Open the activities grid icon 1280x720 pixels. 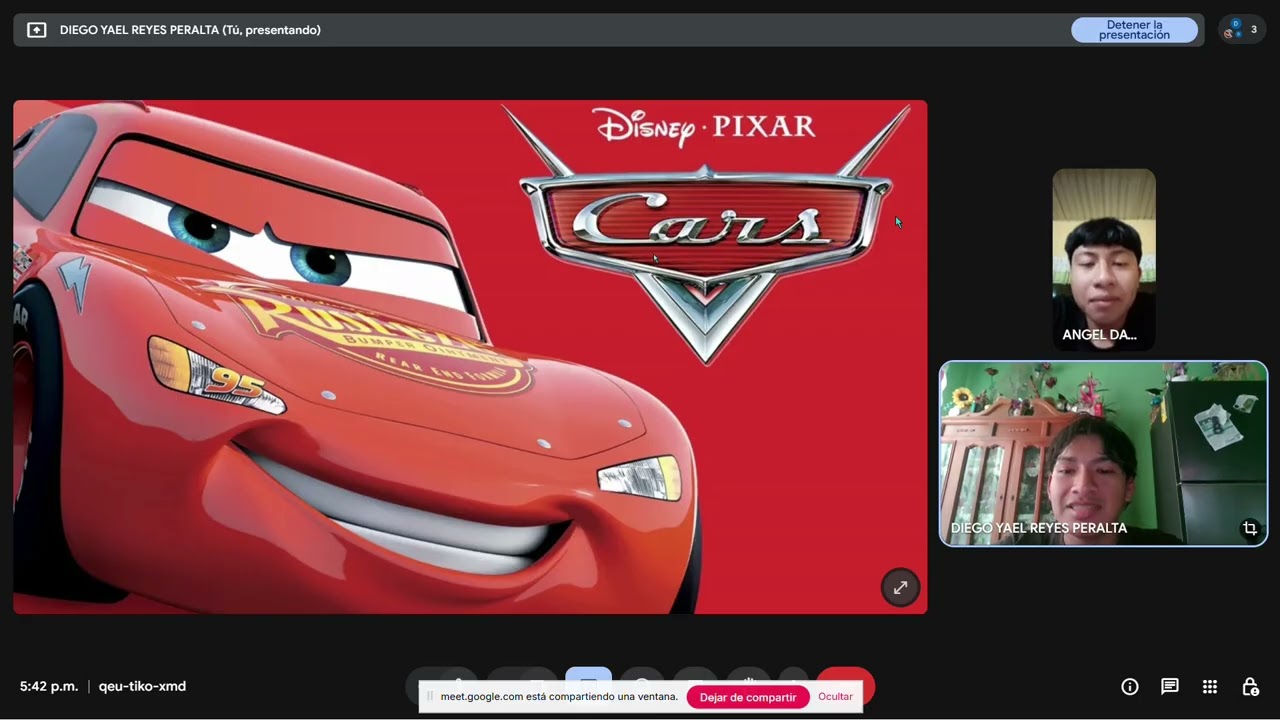coord(1210,686)
